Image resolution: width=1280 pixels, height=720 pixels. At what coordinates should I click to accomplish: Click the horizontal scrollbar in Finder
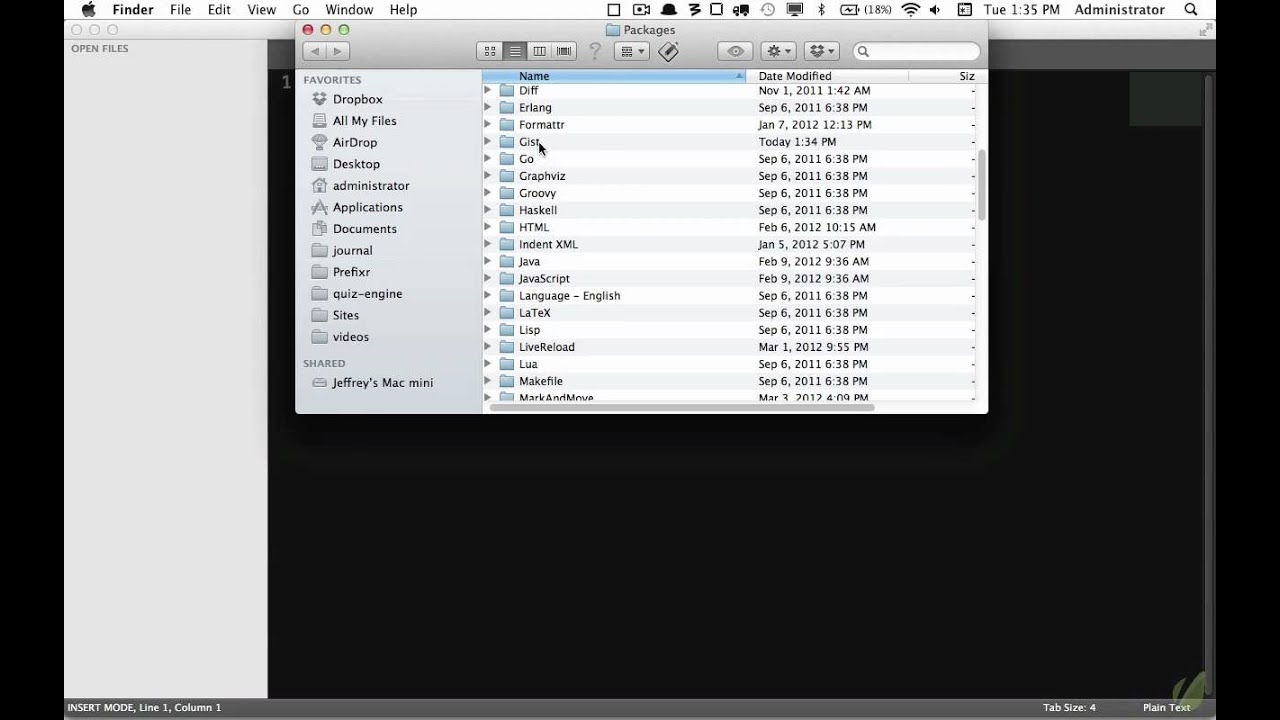tap(680, 407)
